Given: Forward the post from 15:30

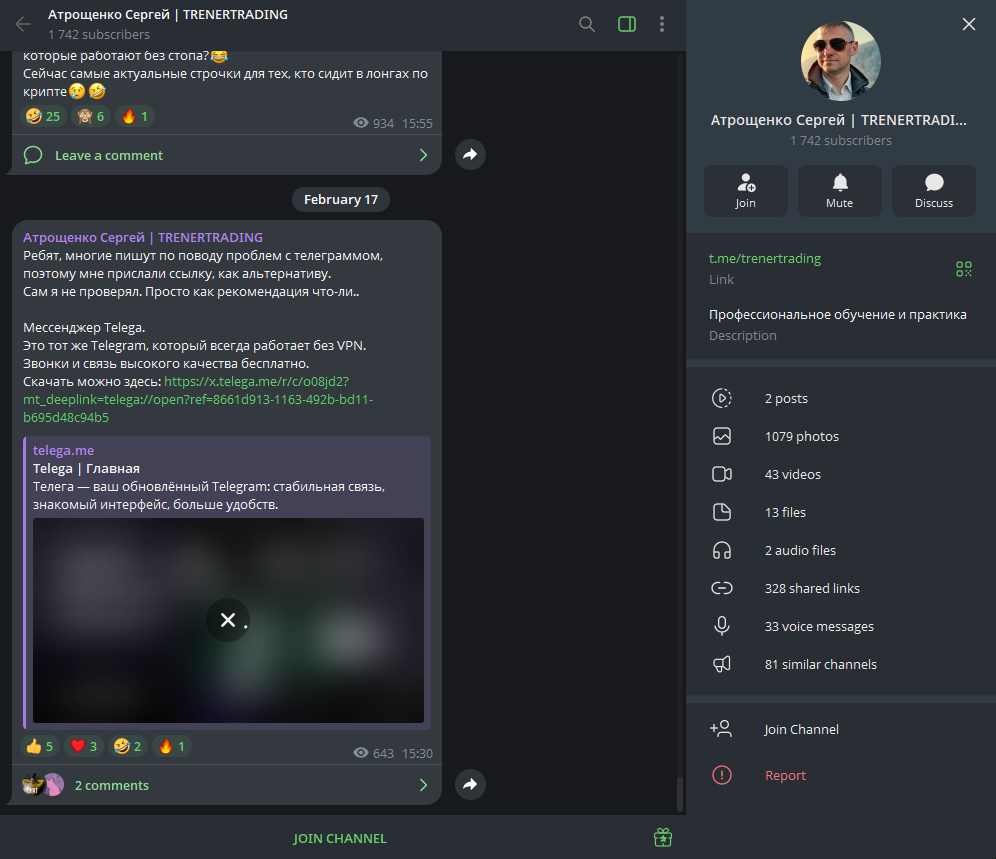Looking at the screenshot, I should (470, 785).
